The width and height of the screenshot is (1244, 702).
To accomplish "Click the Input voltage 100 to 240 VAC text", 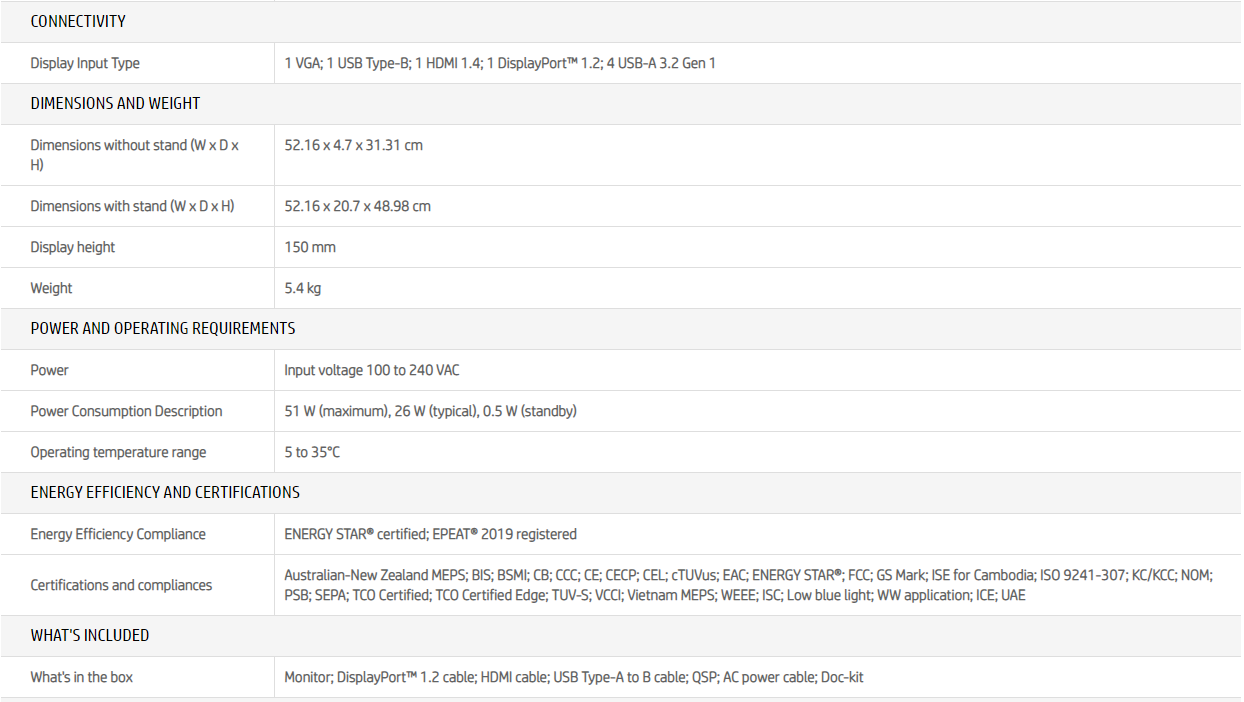I will tap(372, 370).
